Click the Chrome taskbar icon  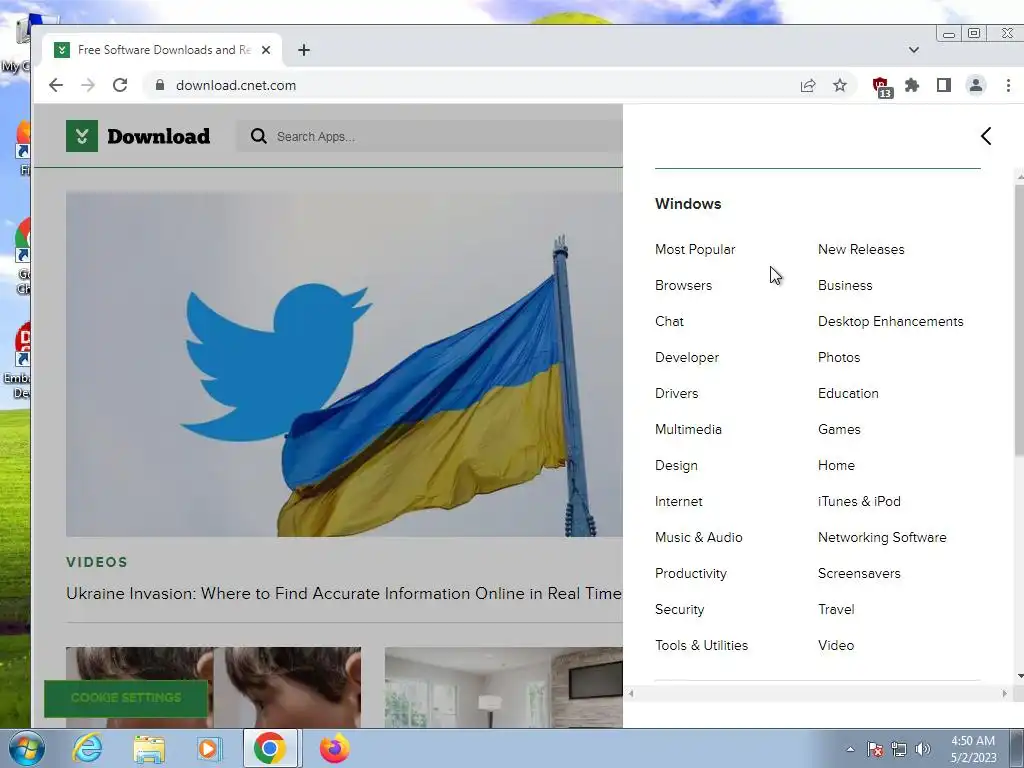(270, 748)
